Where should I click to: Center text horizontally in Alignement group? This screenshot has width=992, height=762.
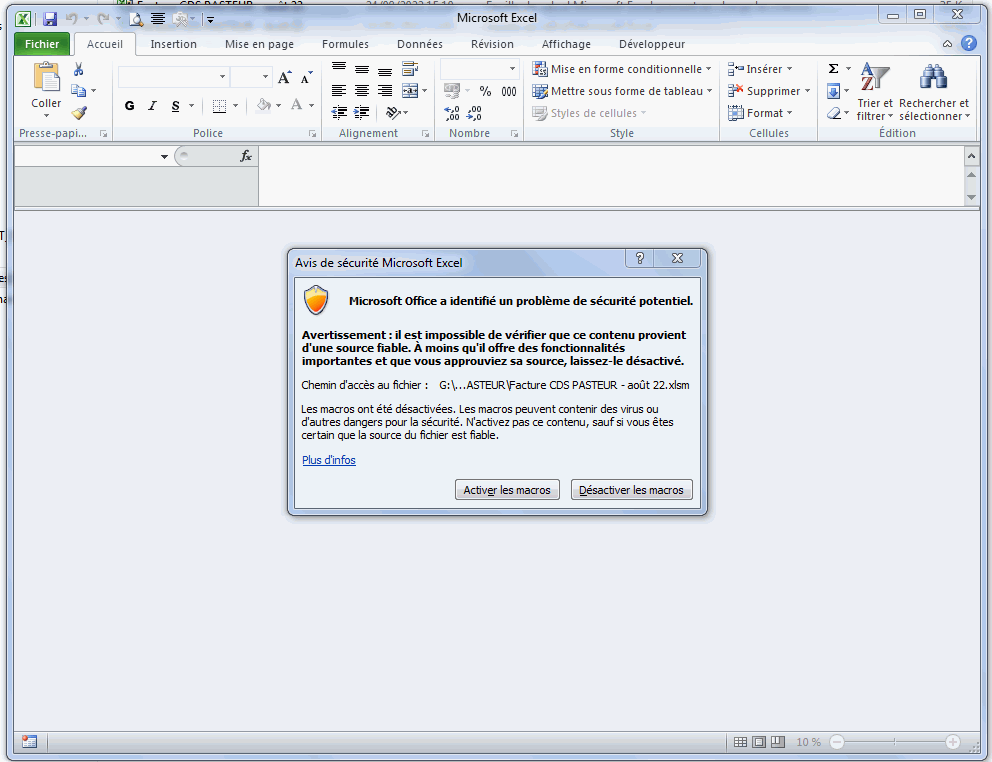pos(362,91)
